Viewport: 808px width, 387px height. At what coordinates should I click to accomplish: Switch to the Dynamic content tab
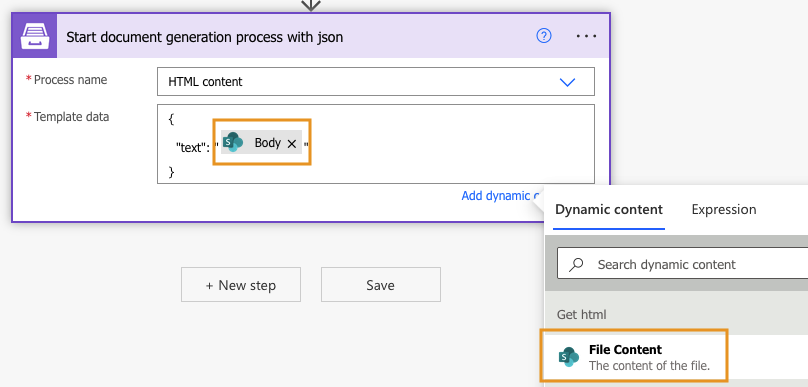click(x=609, y=210)
